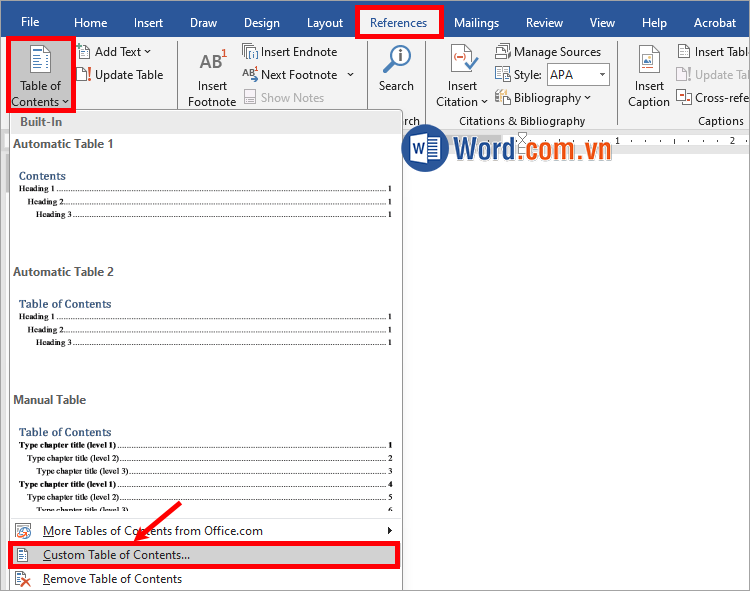Choose More Tables of Contents from Office.com

[205, 531]
